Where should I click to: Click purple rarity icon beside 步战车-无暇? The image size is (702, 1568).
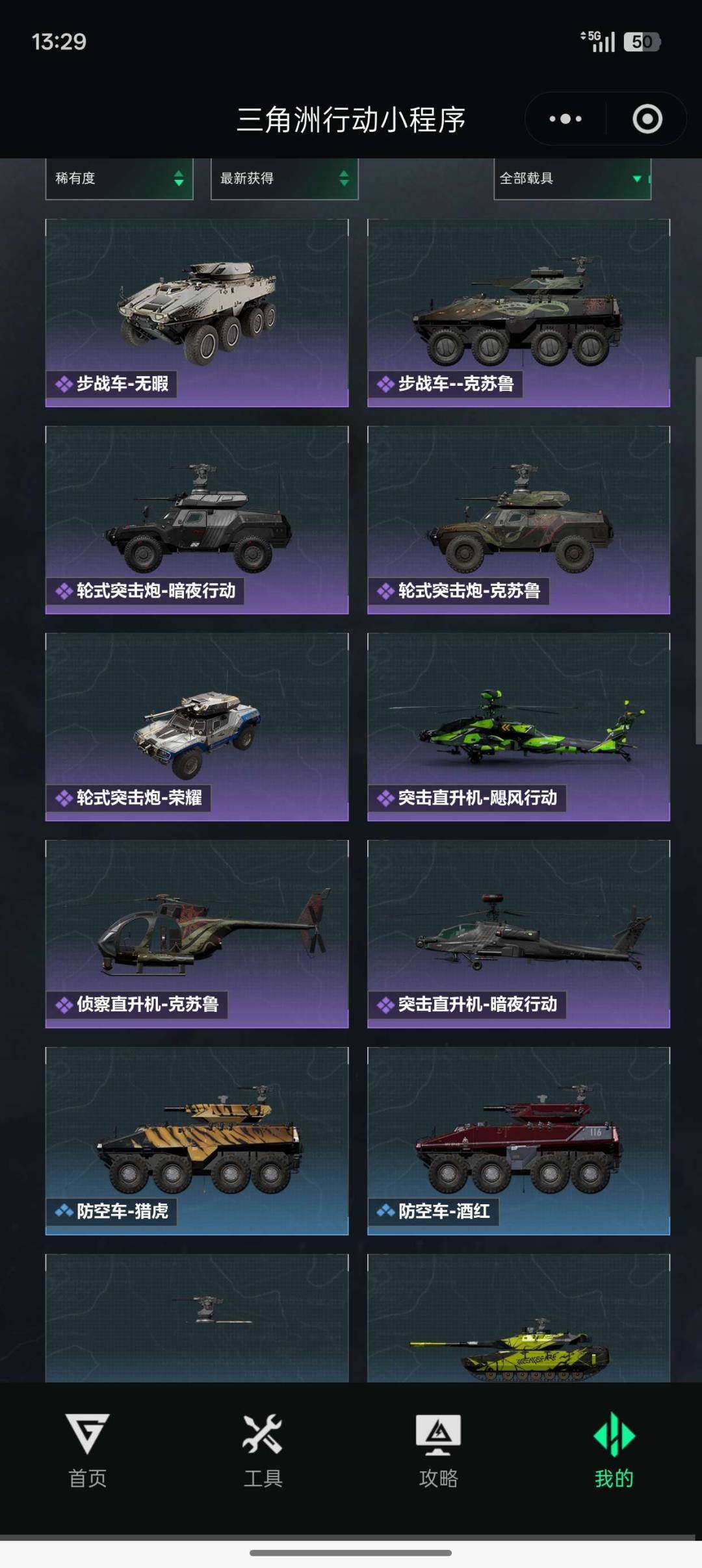pos(64,384)
